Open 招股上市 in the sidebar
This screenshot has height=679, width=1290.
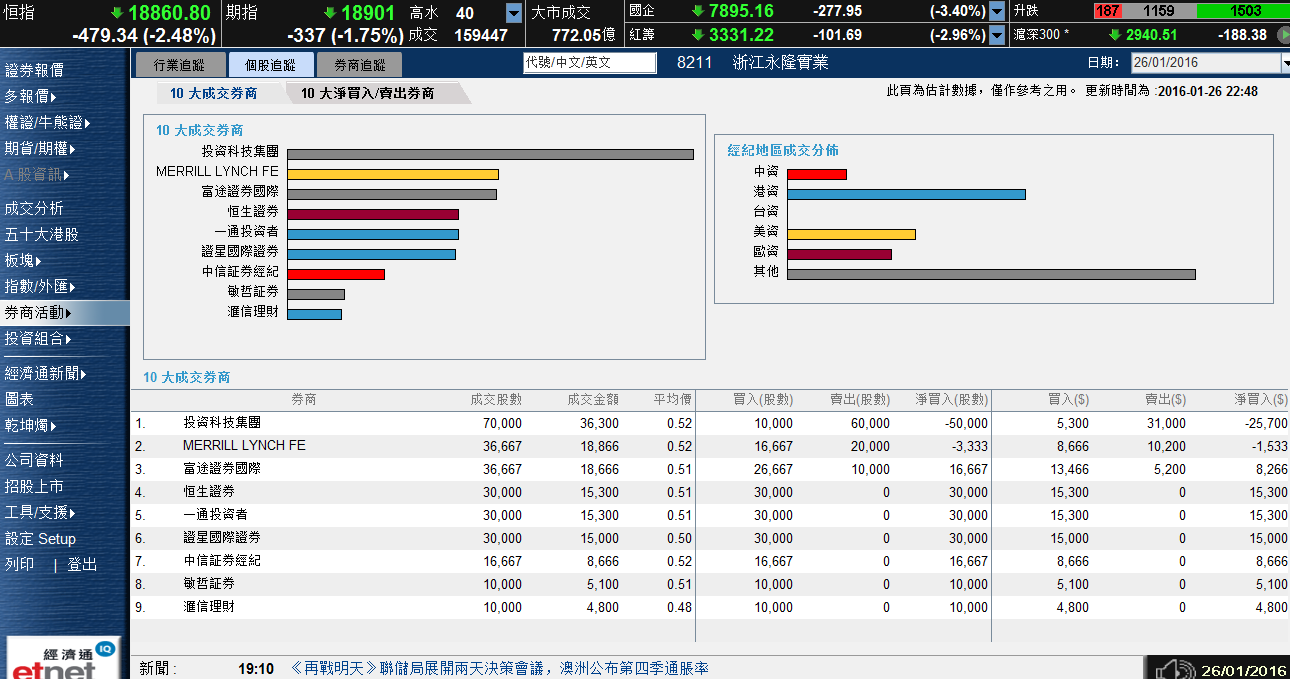[x=34, y=486]
